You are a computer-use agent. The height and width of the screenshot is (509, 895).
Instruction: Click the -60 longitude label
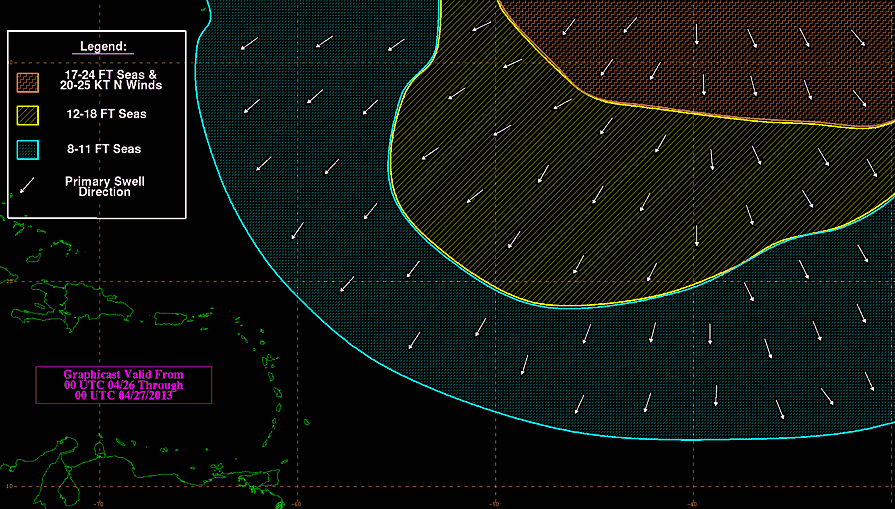coord(296,504)
